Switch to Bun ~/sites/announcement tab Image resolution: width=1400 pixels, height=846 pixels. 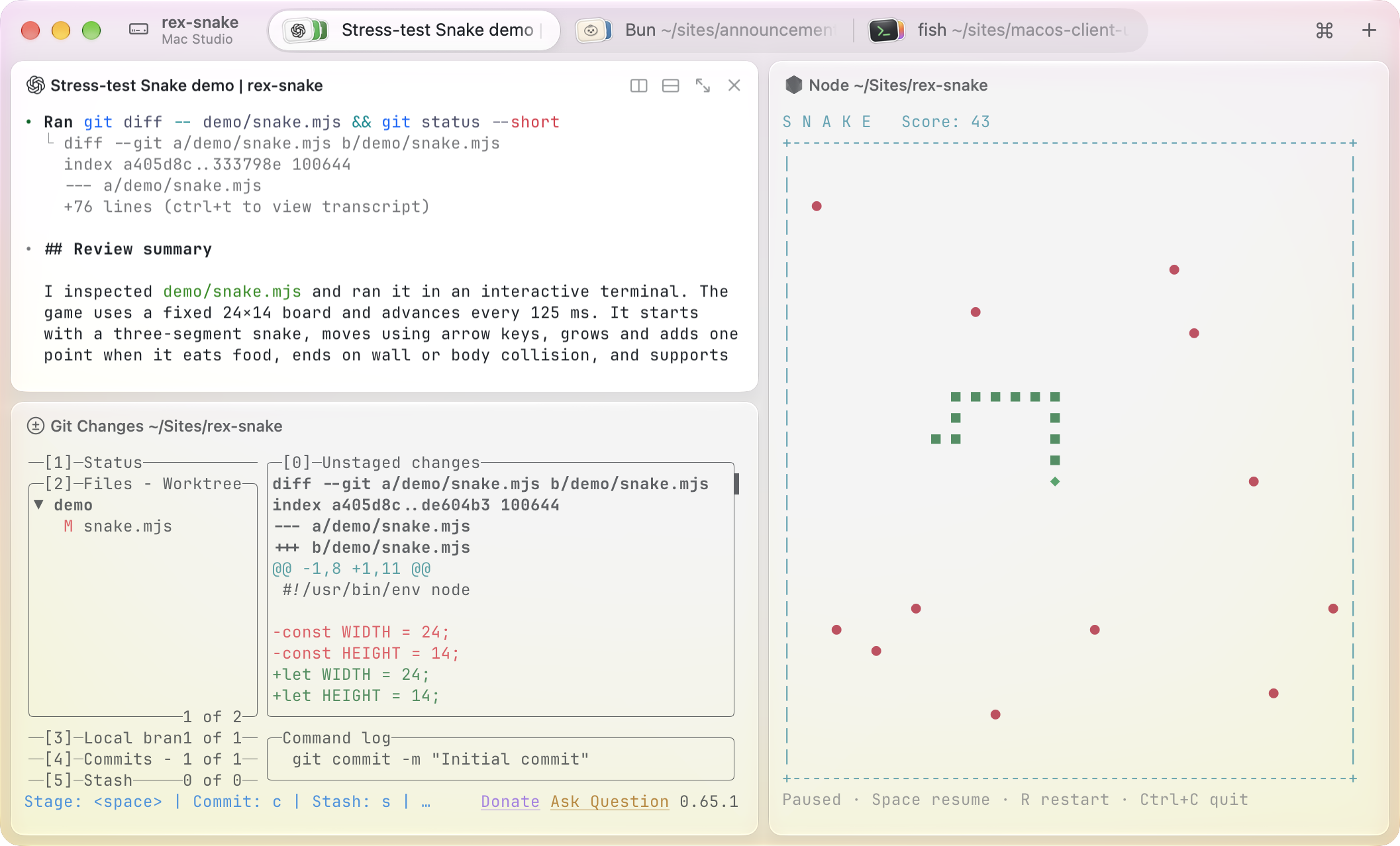[707, 30]
